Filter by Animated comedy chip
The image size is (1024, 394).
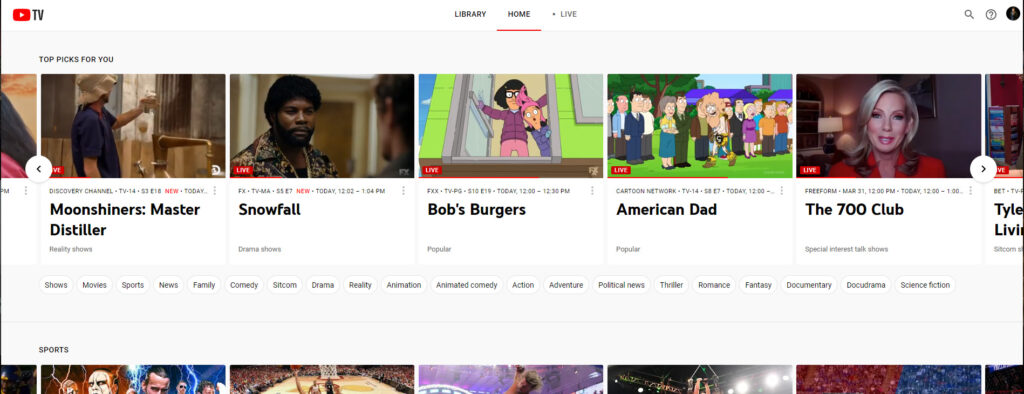(x=466, y=285)
